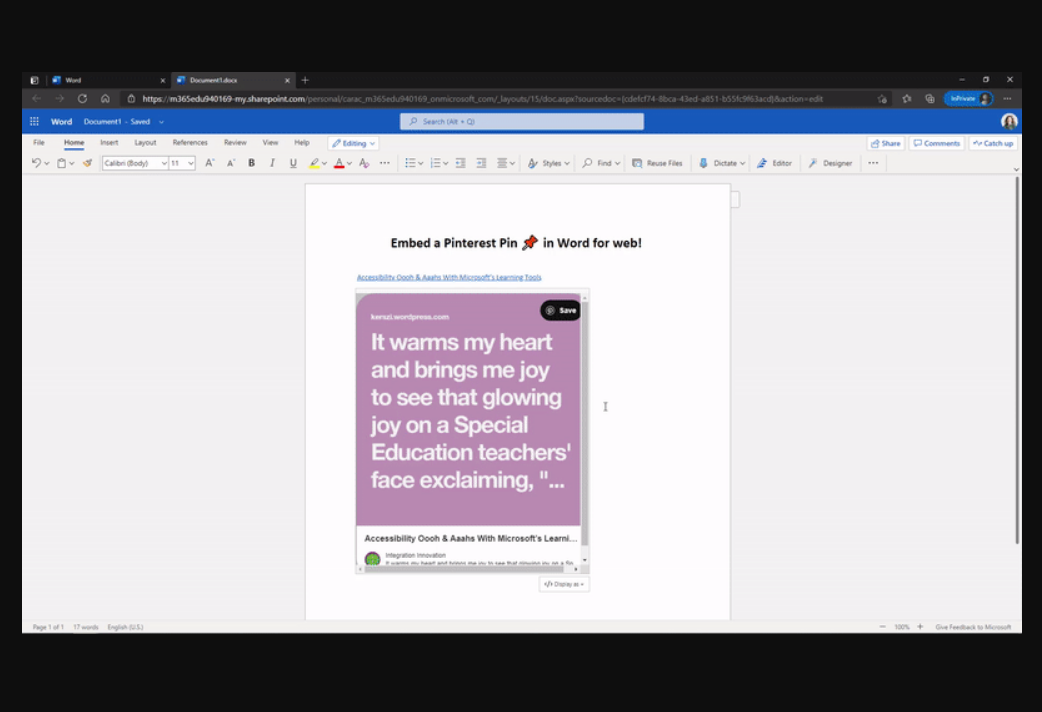Open the 'Display as' dropdown below the pin
The image size is (1042, 712).
(x=563, y=583)
